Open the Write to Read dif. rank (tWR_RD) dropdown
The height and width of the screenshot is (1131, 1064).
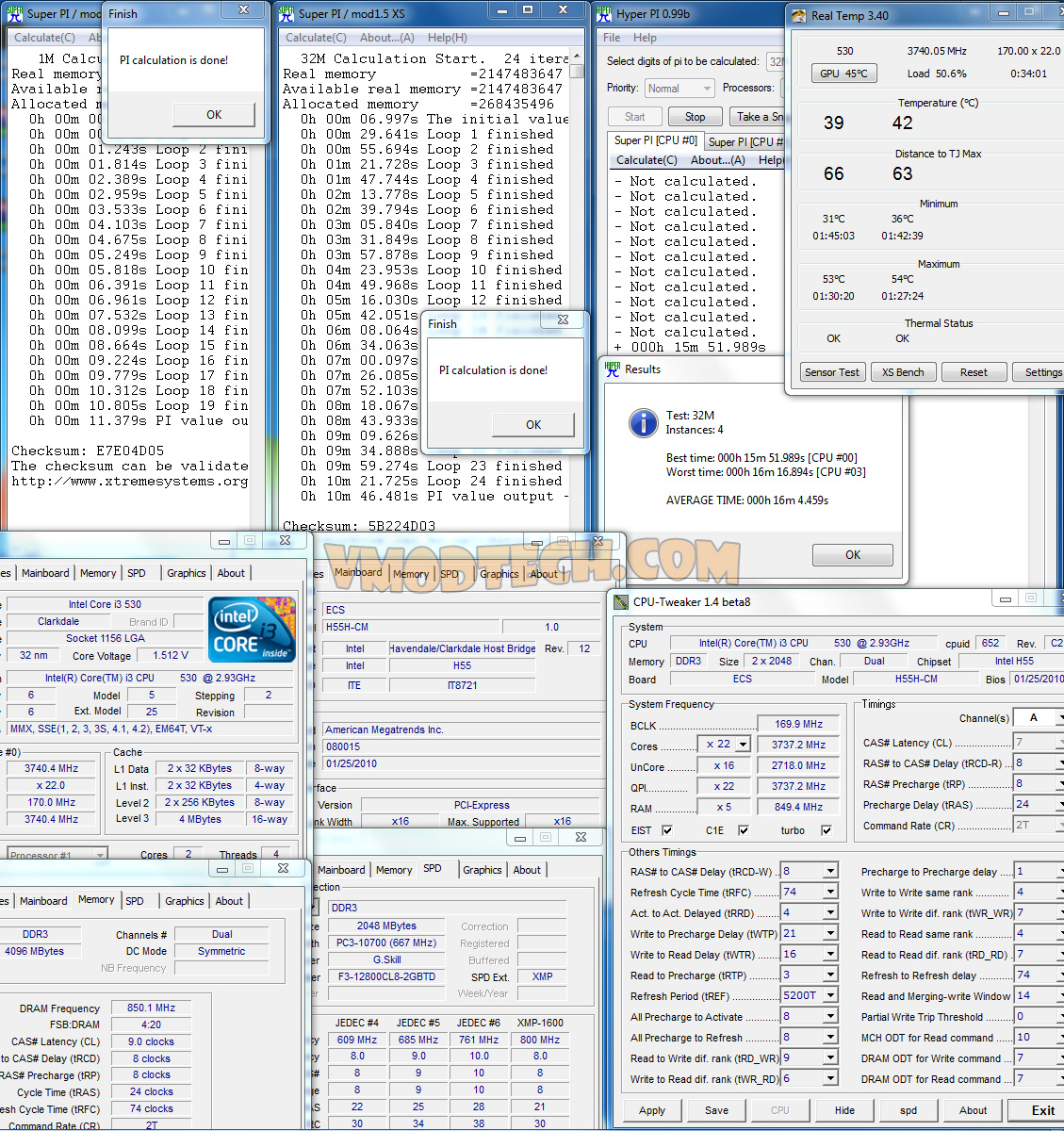click(830, 1079)
